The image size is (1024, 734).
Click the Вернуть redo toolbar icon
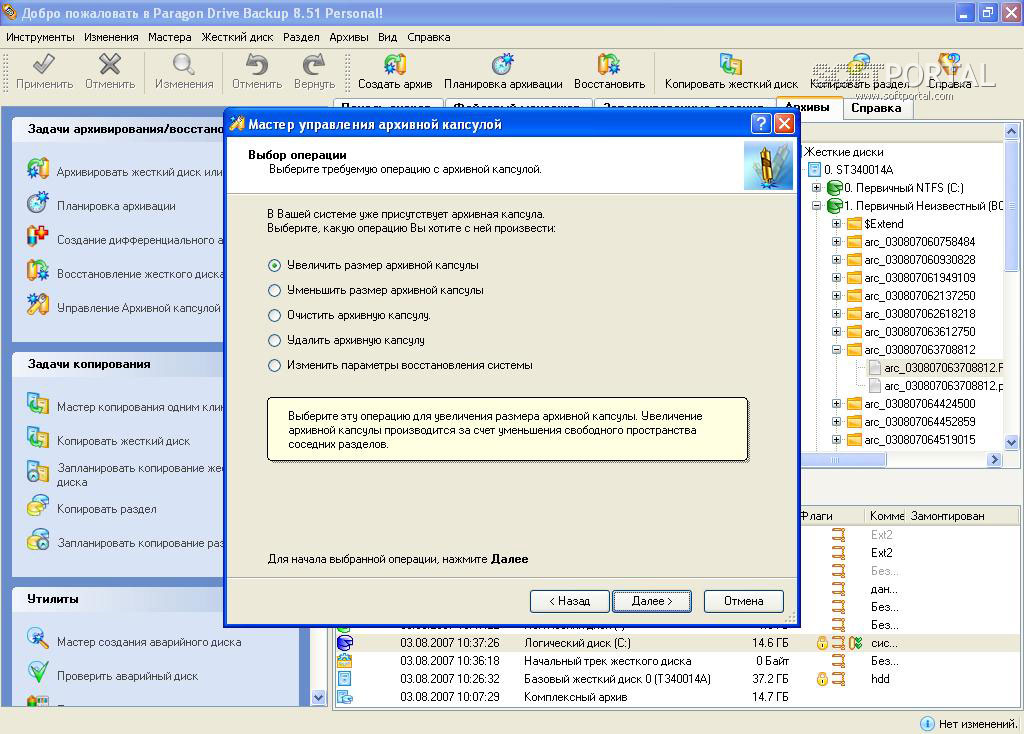(314, 64)
